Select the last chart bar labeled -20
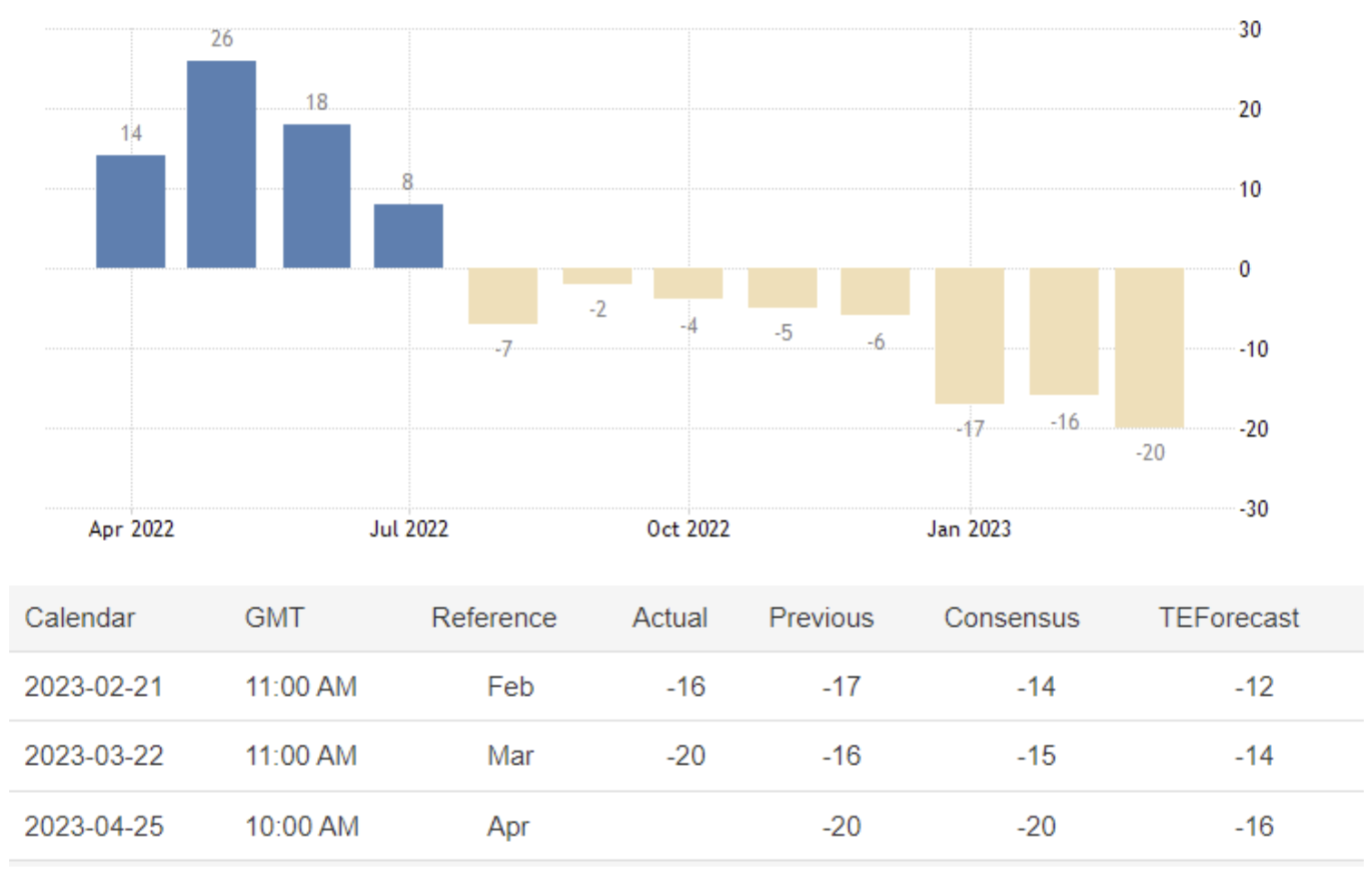Image resolution: width=1372 pixels, height=870 pixels. click(x=1149, y=348)
